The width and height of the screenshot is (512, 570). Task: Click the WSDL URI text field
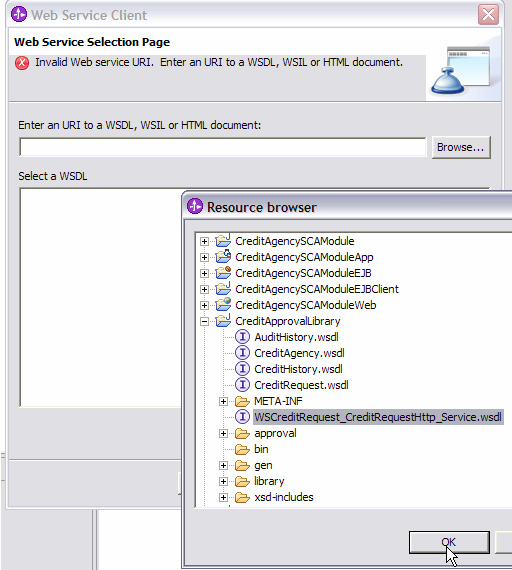[x=223, y=147]
